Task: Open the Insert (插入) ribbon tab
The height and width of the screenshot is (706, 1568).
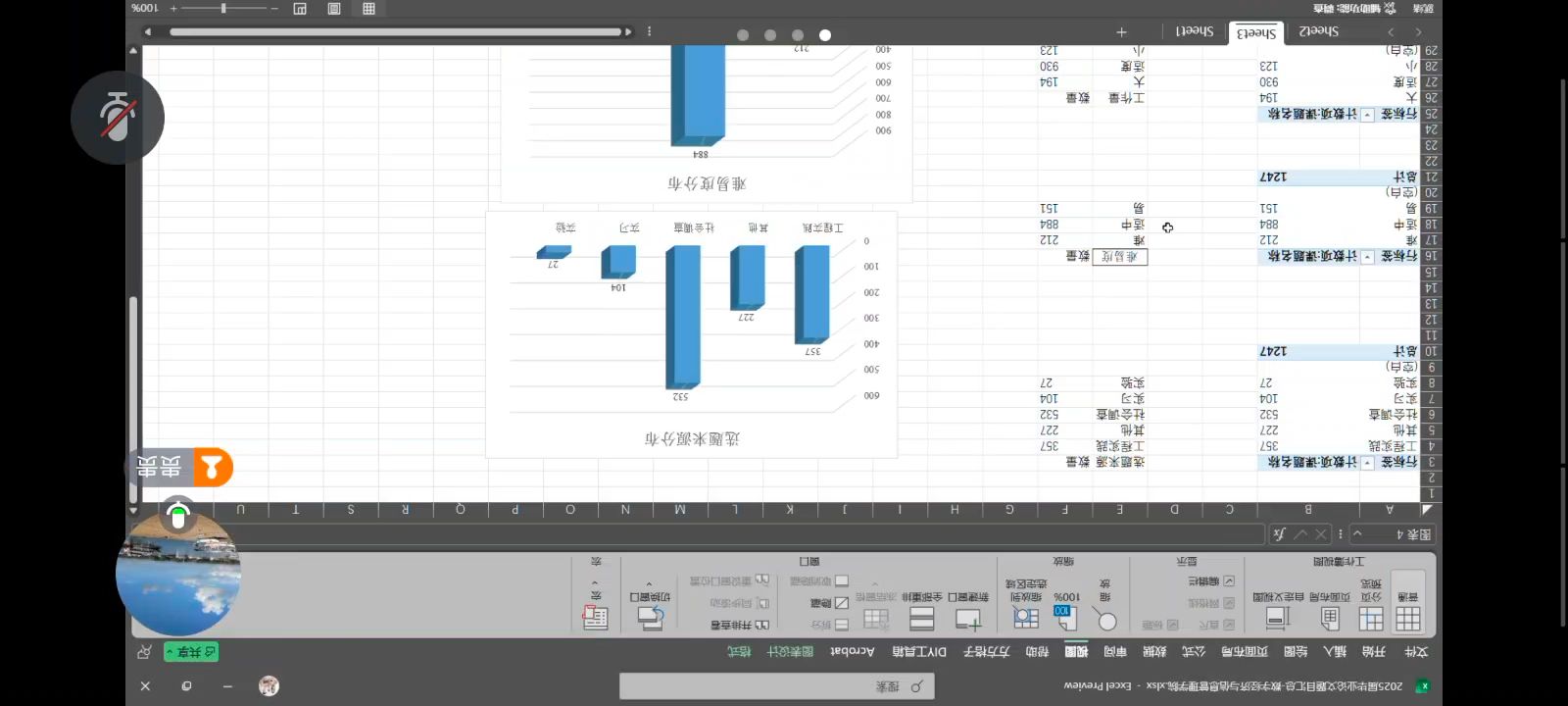Action: click(1335, 651)
